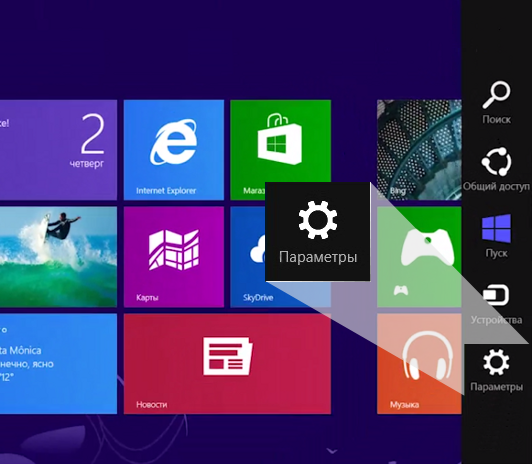
Task: Open the surfer photo tile
Action: [58, 257]
